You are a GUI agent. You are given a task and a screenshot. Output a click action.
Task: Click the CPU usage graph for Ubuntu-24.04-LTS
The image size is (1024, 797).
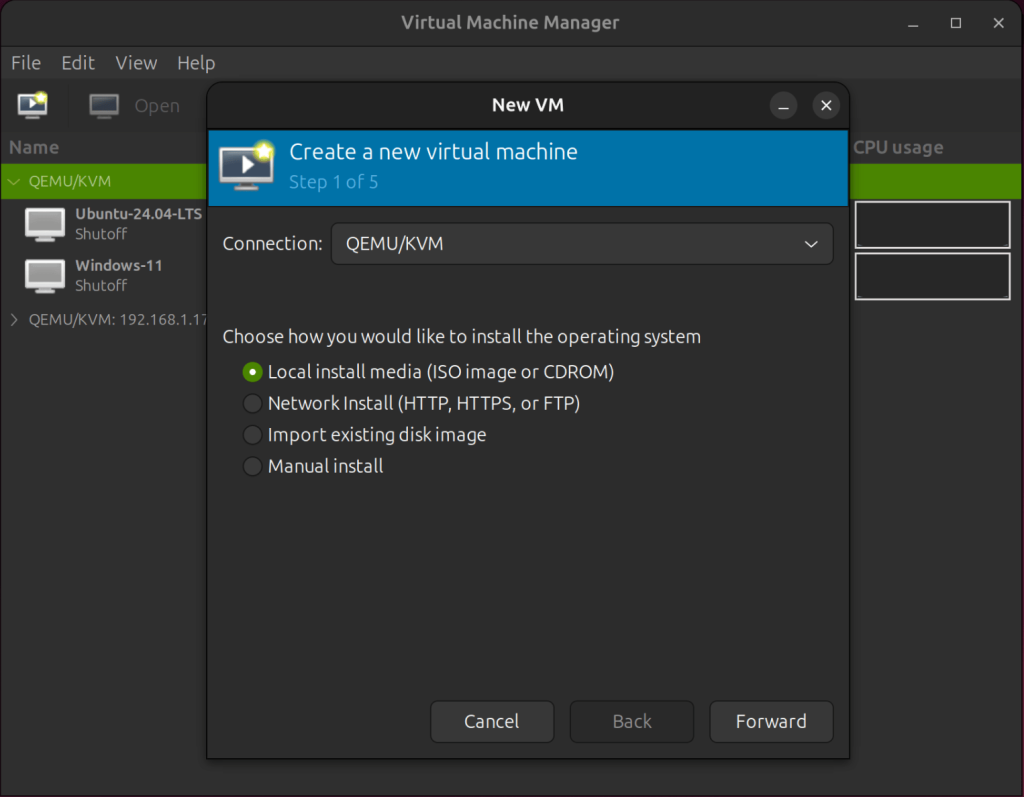coord(931,224)
